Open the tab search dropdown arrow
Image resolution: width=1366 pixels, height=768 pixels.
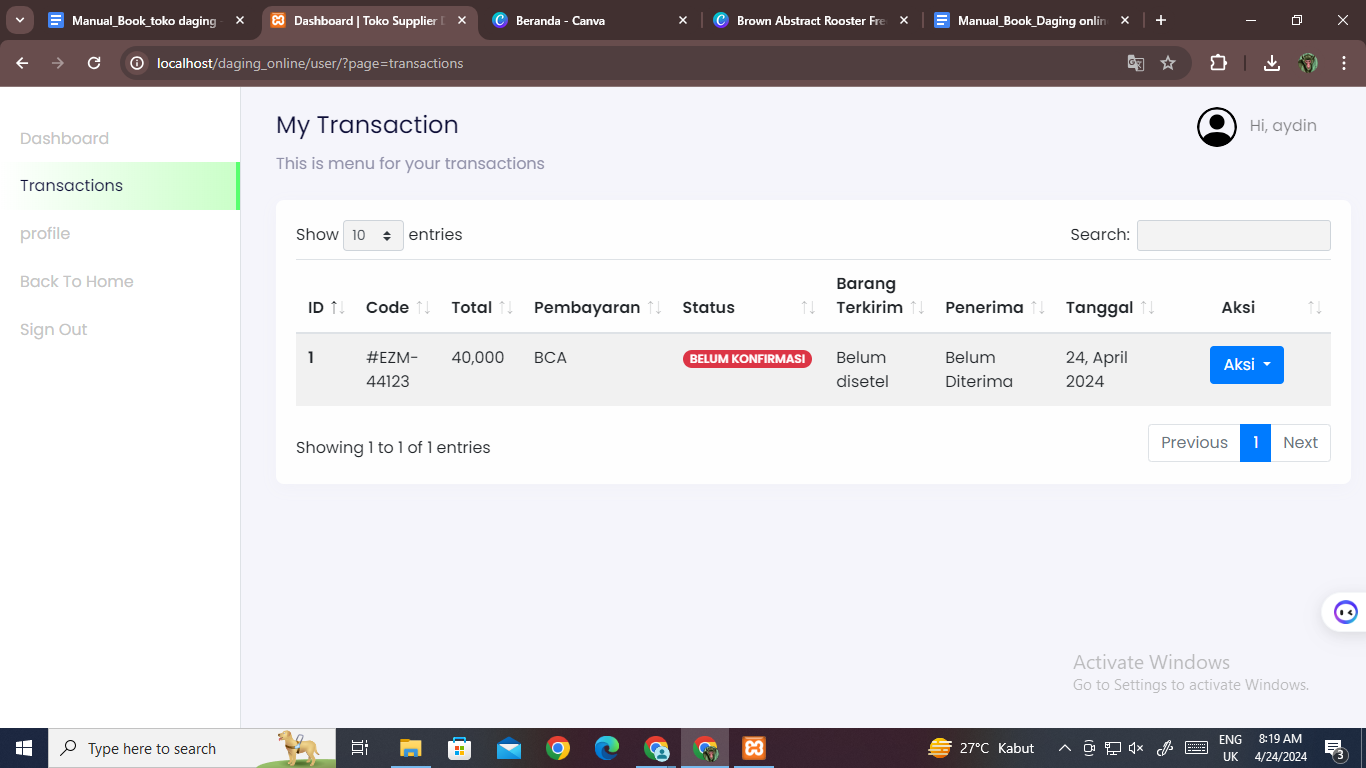click(x=20, y=20)
